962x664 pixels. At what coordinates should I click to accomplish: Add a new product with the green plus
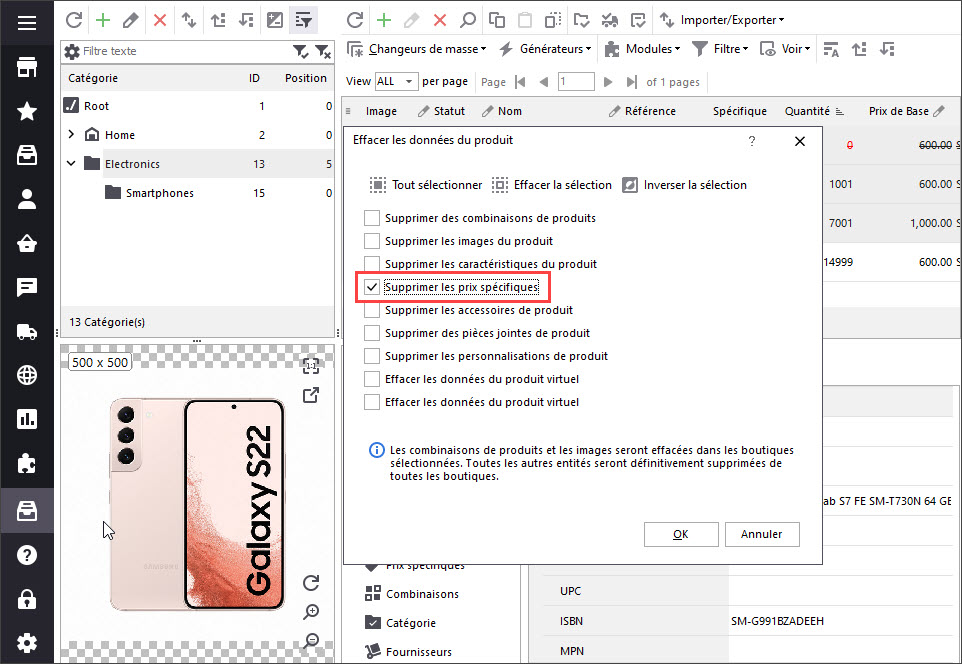tap(383, 20)
